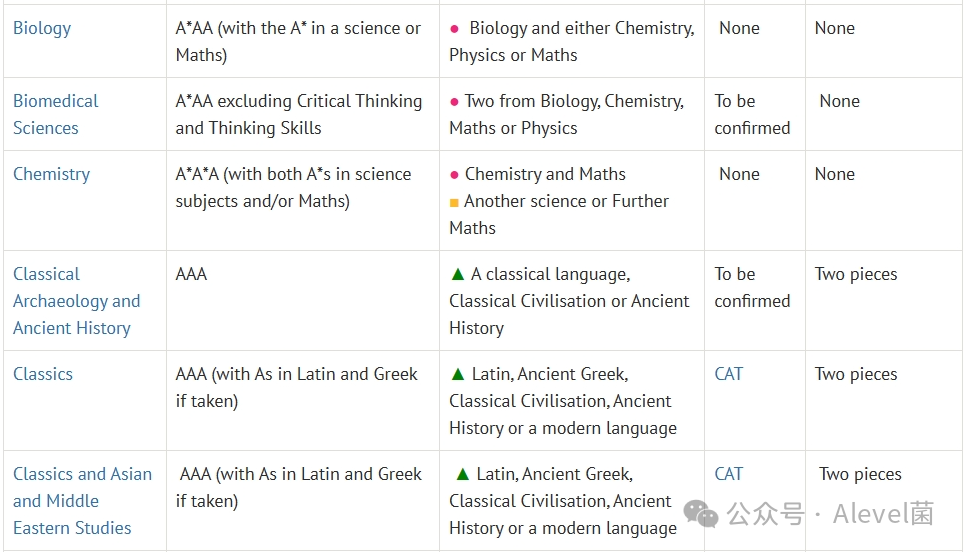Open Classical Archaeology and Ancient History link
Viewport: 965px width, 552px height.
tap(76, 301)
